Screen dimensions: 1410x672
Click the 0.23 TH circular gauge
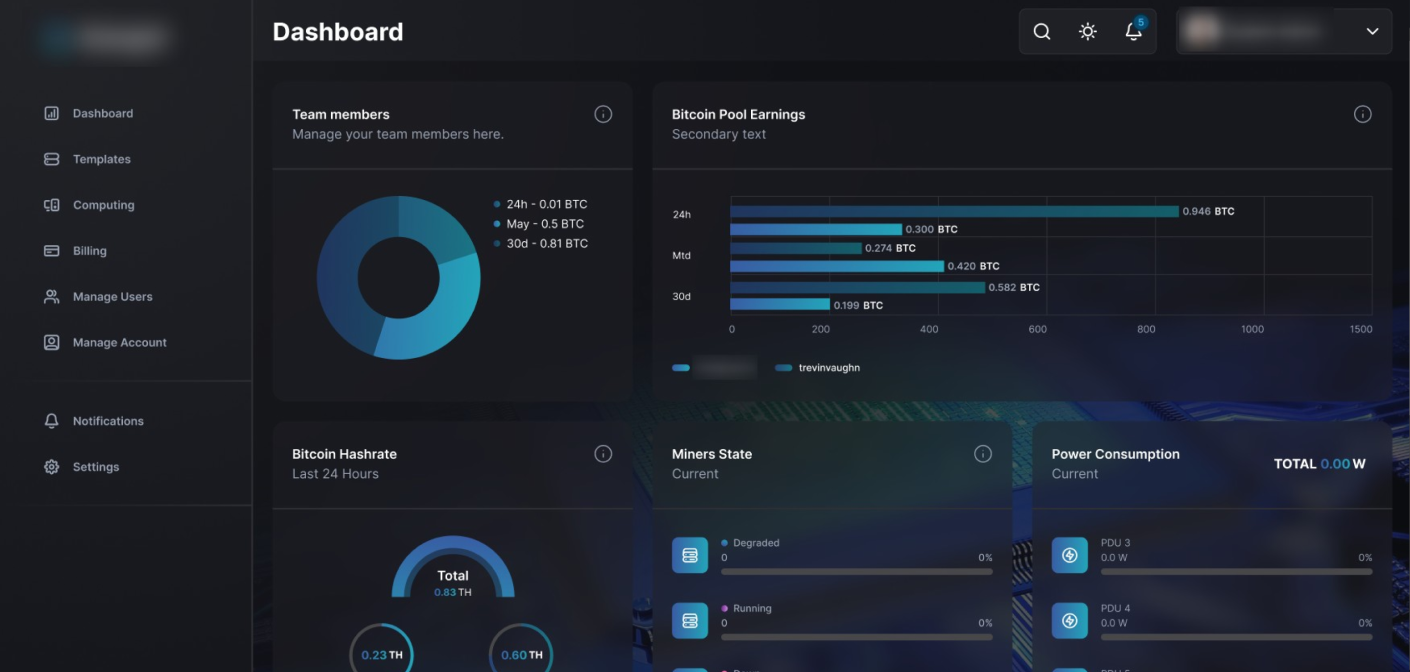point(381,650)
